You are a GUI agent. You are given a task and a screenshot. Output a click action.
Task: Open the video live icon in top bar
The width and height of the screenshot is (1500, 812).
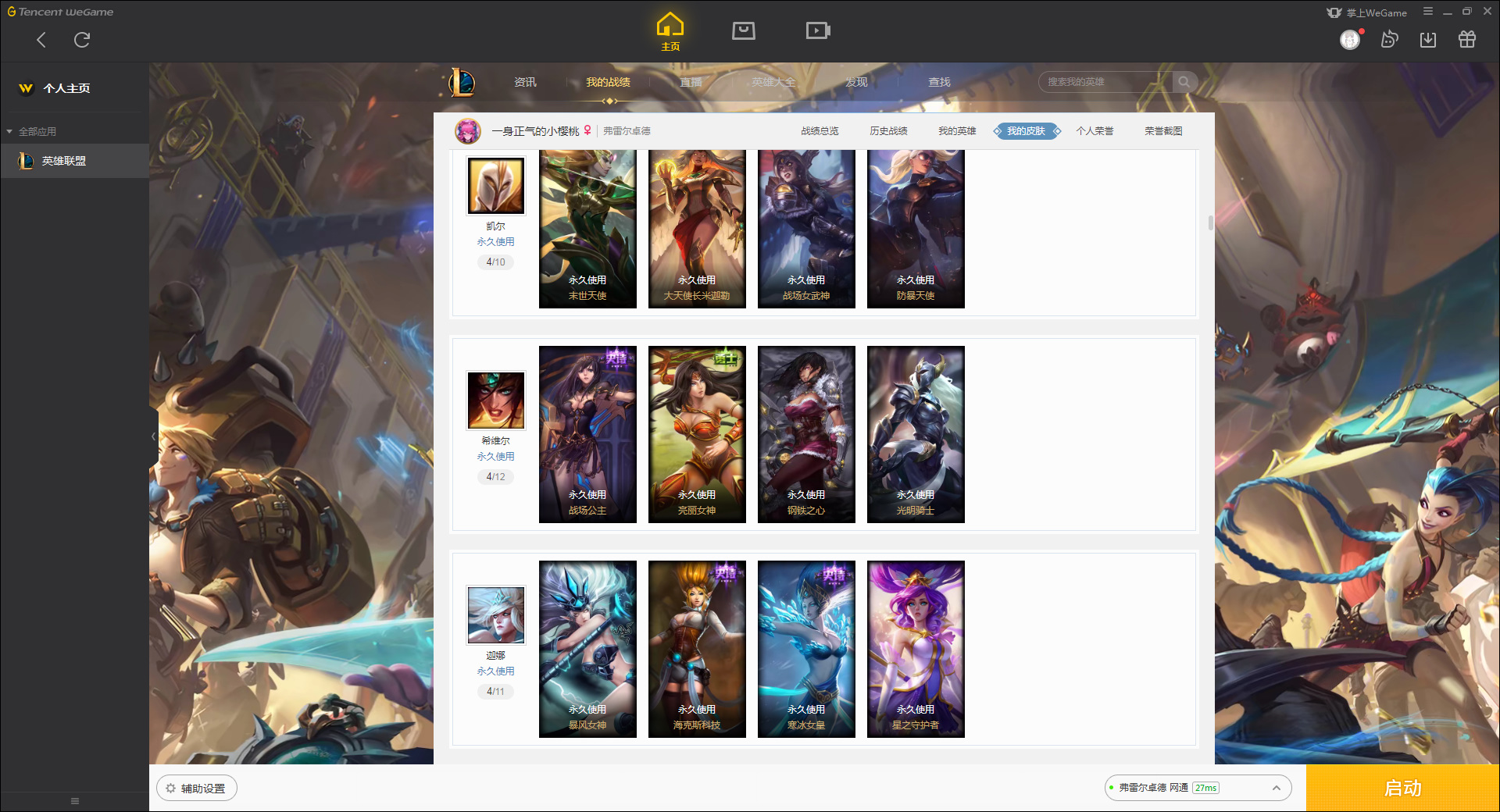(818, 30)
